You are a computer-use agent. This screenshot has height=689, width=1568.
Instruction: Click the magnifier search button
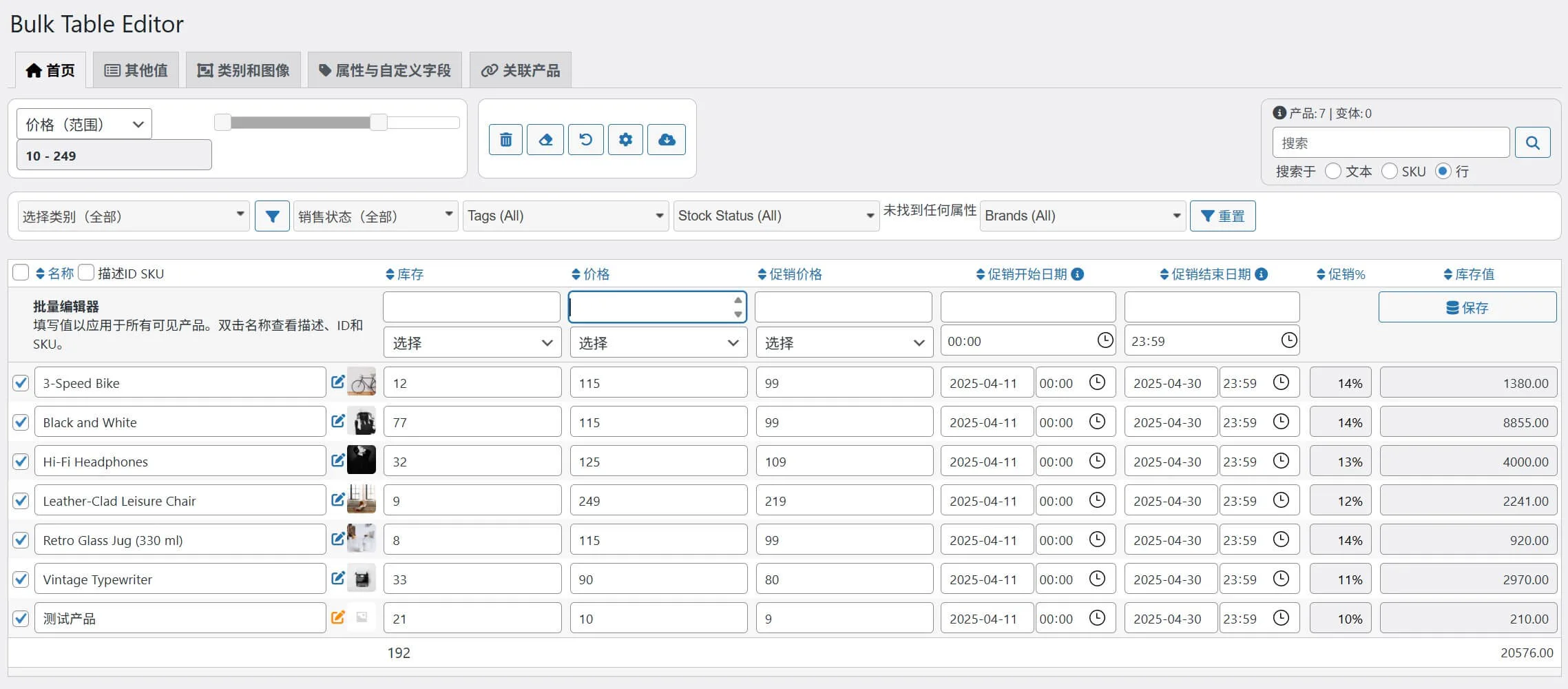click(1532, 143)
